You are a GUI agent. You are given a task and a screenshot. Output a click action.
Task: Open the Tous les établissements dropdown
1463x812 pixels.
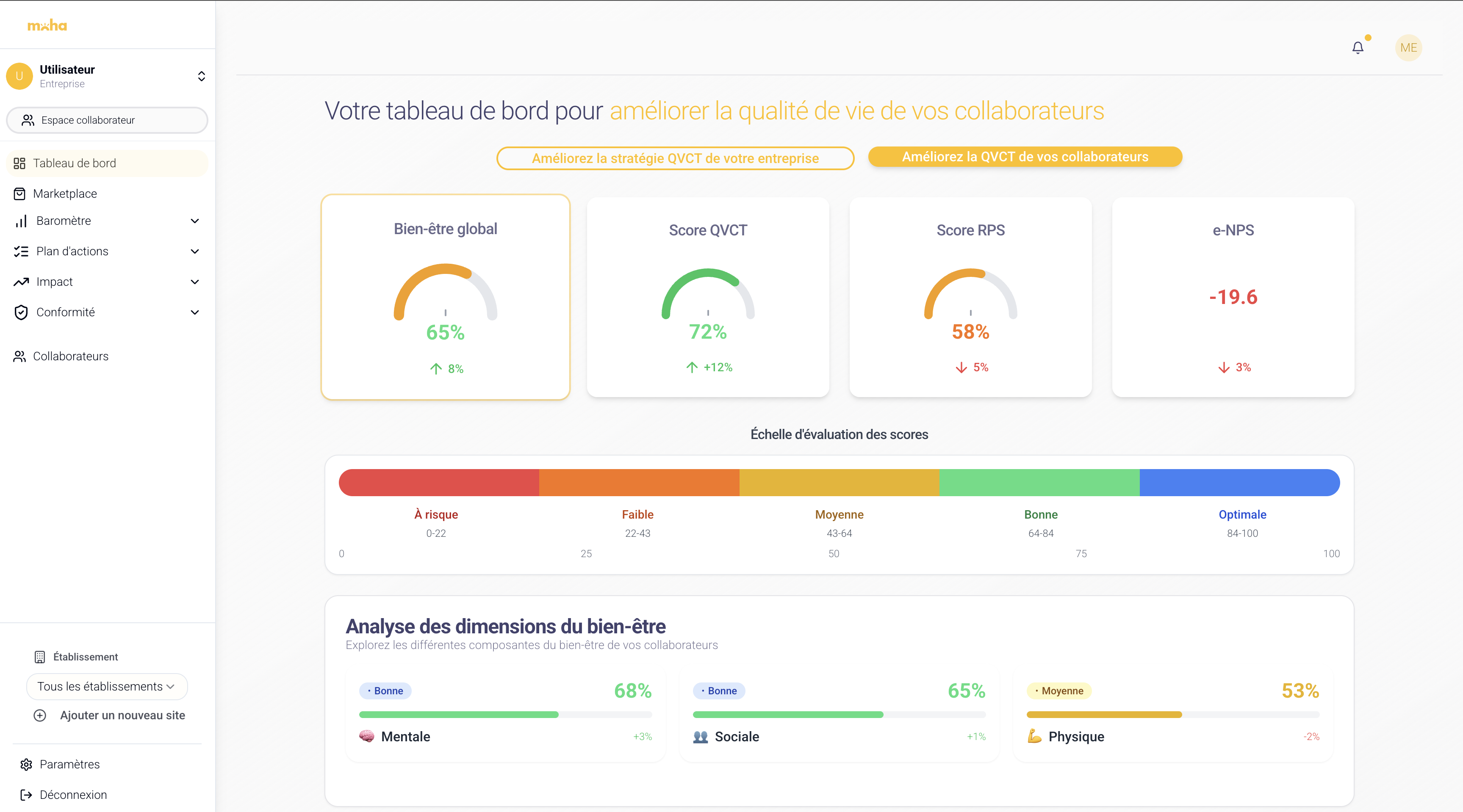107,687
